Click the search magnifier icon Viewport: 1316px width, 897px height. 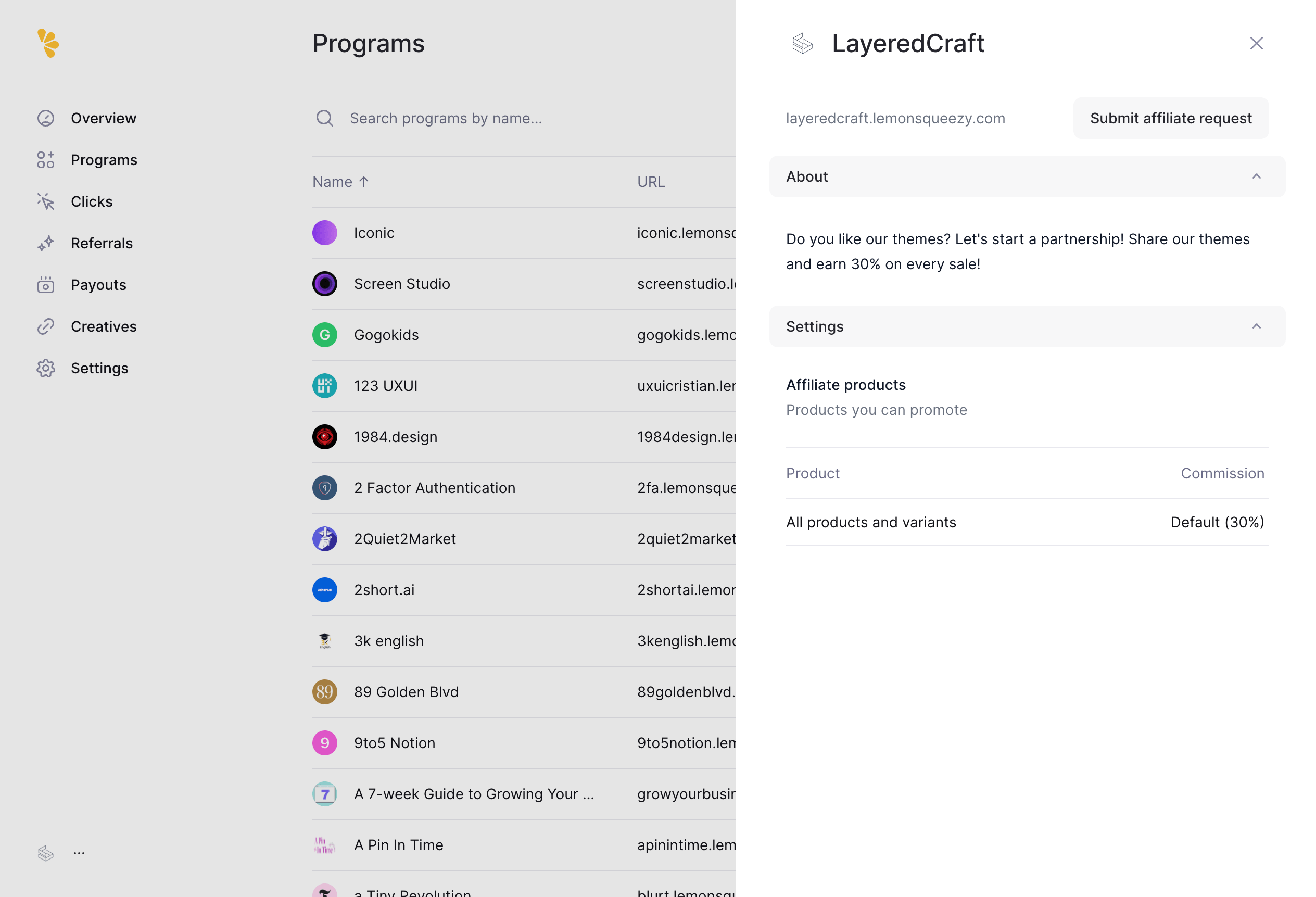click(x=324, y=118)
